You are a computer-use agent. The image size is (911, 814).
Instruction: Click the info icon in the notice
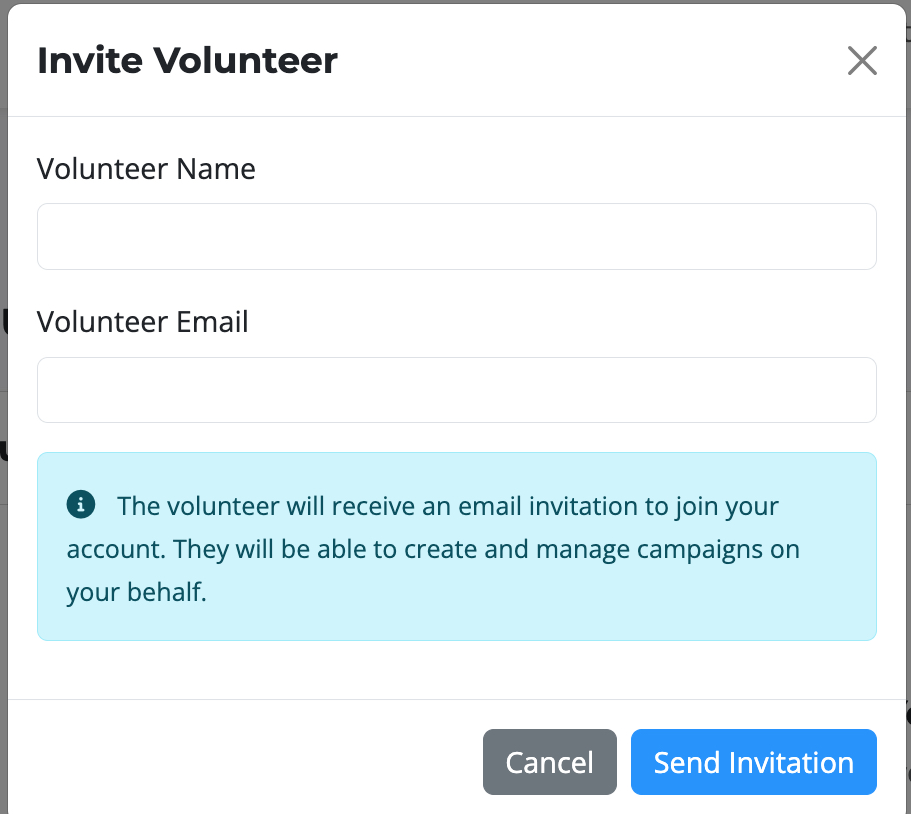pos(81,505)
